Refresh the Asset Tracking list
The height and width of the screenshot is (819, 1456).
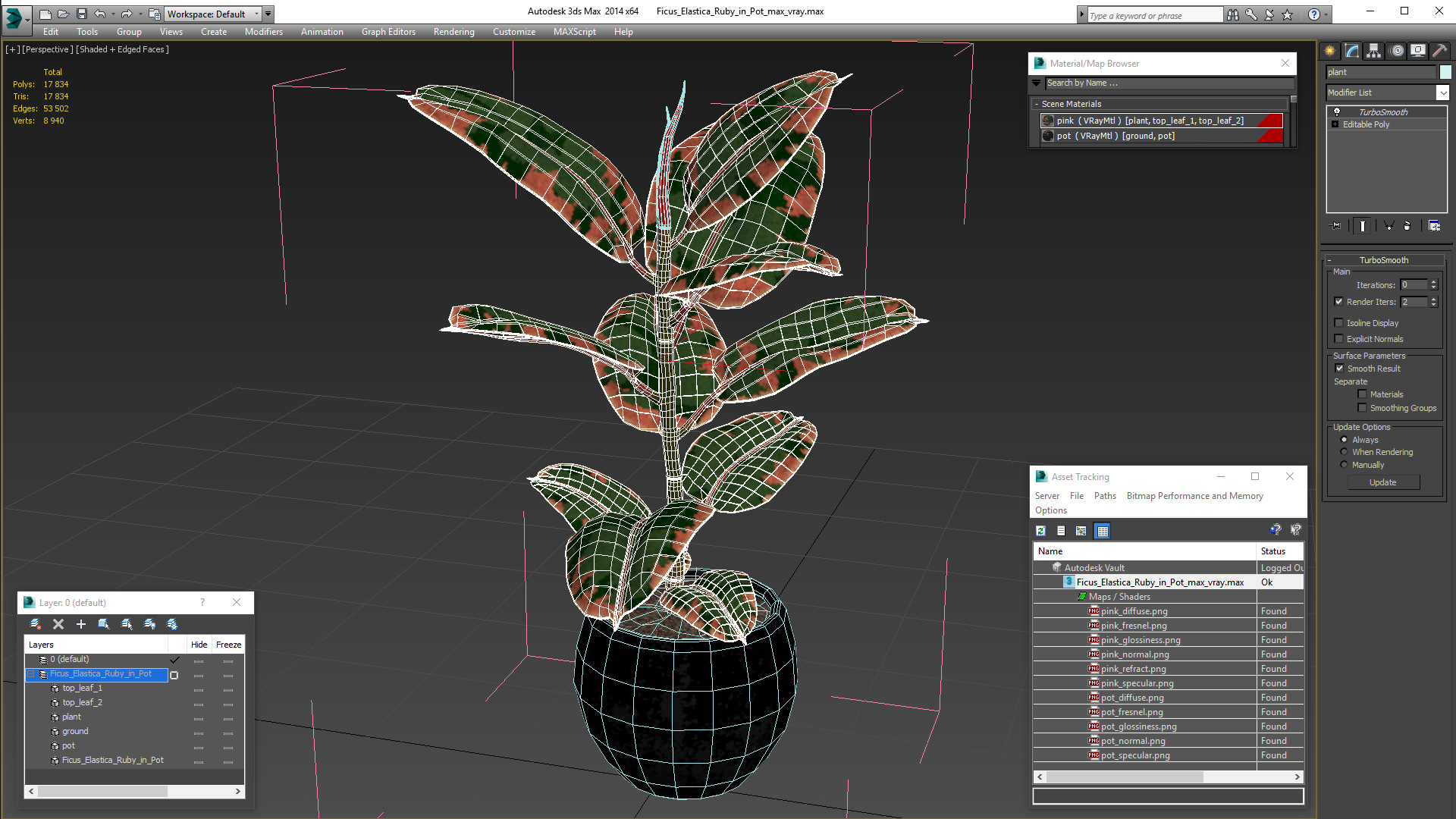click(x=1040, y=531)
